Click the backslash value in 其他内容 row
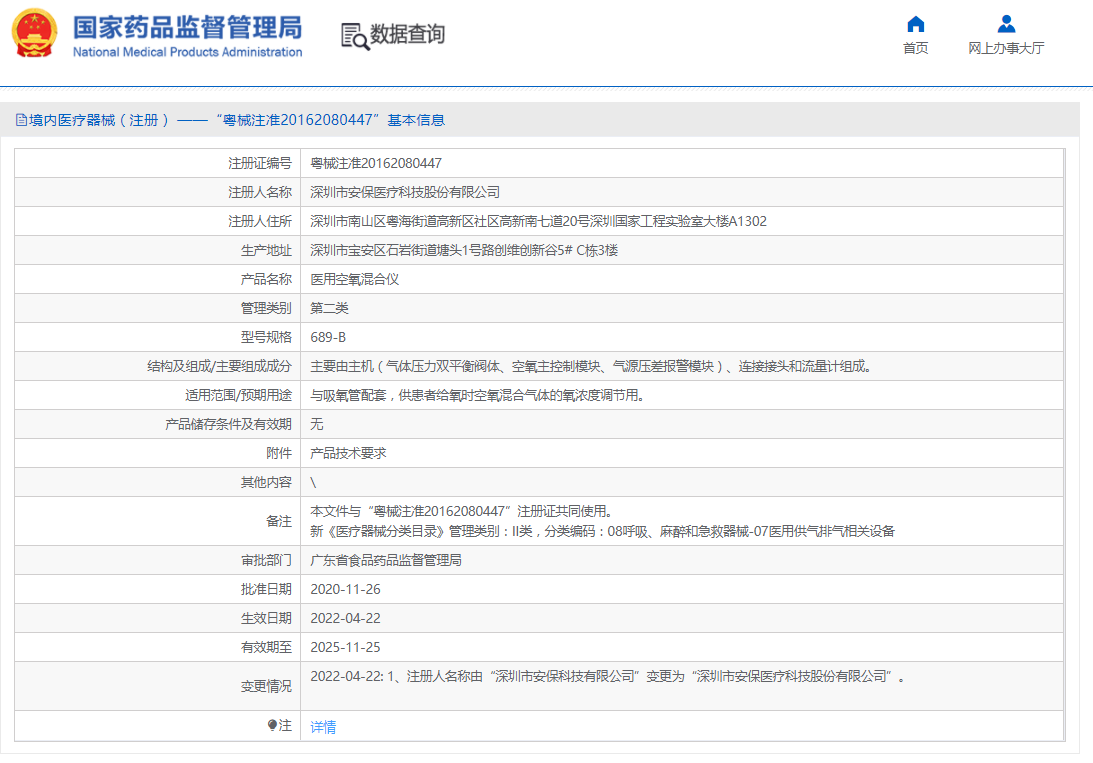Image resolution: width=1093 pixels, height=763 pixels. pyautogui.click(x=313, y=482)
